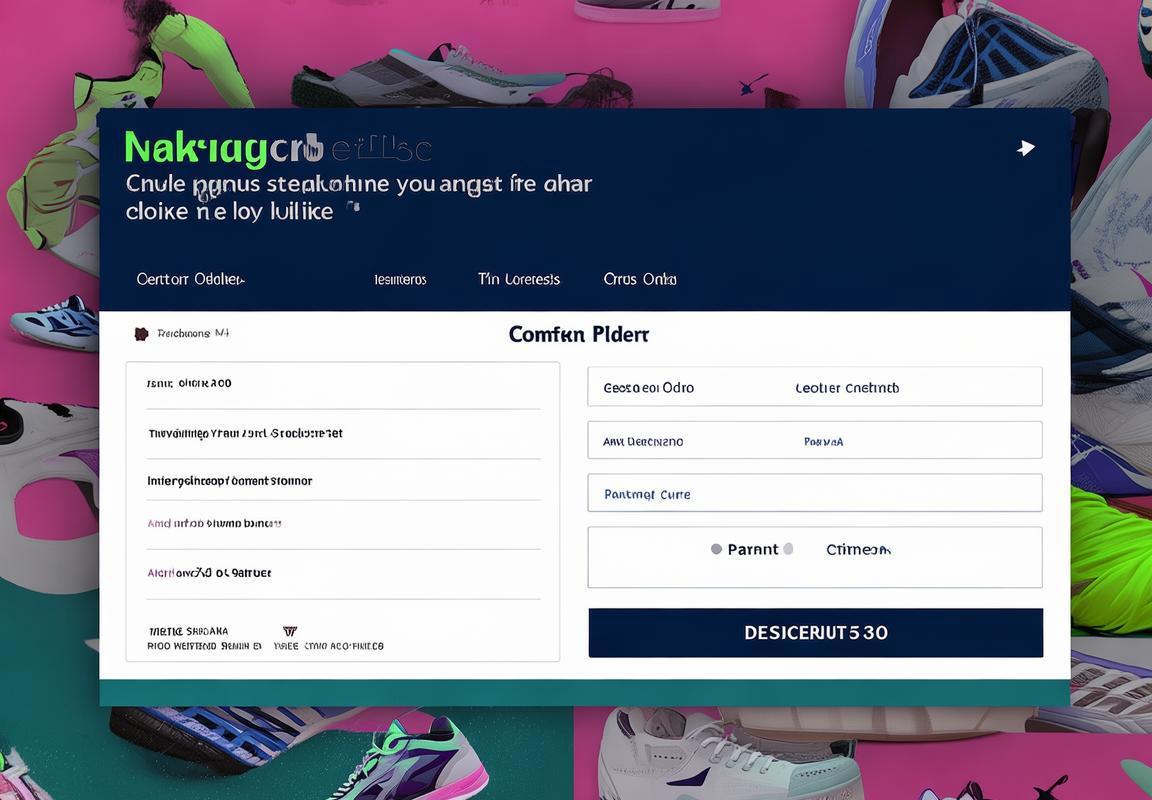Image resolution: width=1152 pixels, height=800 pixels.
Task: Click the Comfan Pldert heading
Action: [579, 334]
